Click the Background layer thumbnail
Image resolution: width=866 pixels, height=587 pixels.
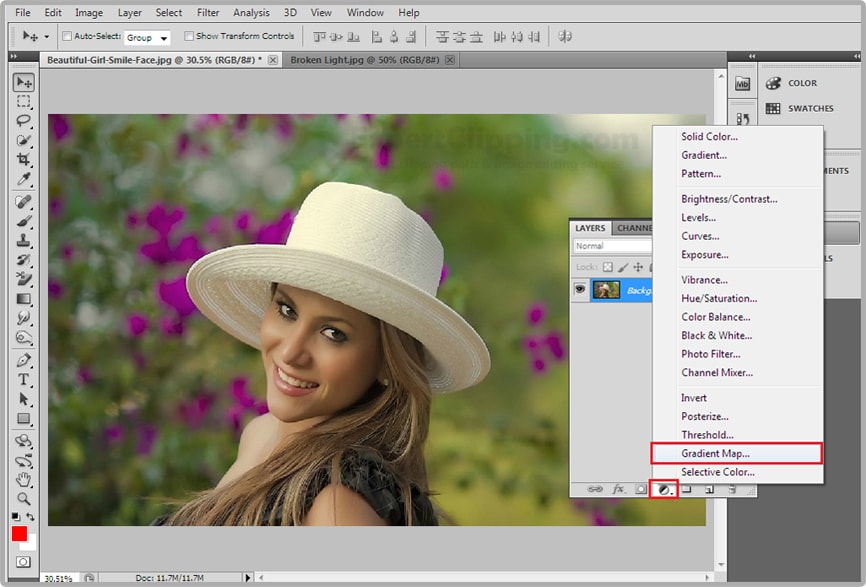point(606,290)
